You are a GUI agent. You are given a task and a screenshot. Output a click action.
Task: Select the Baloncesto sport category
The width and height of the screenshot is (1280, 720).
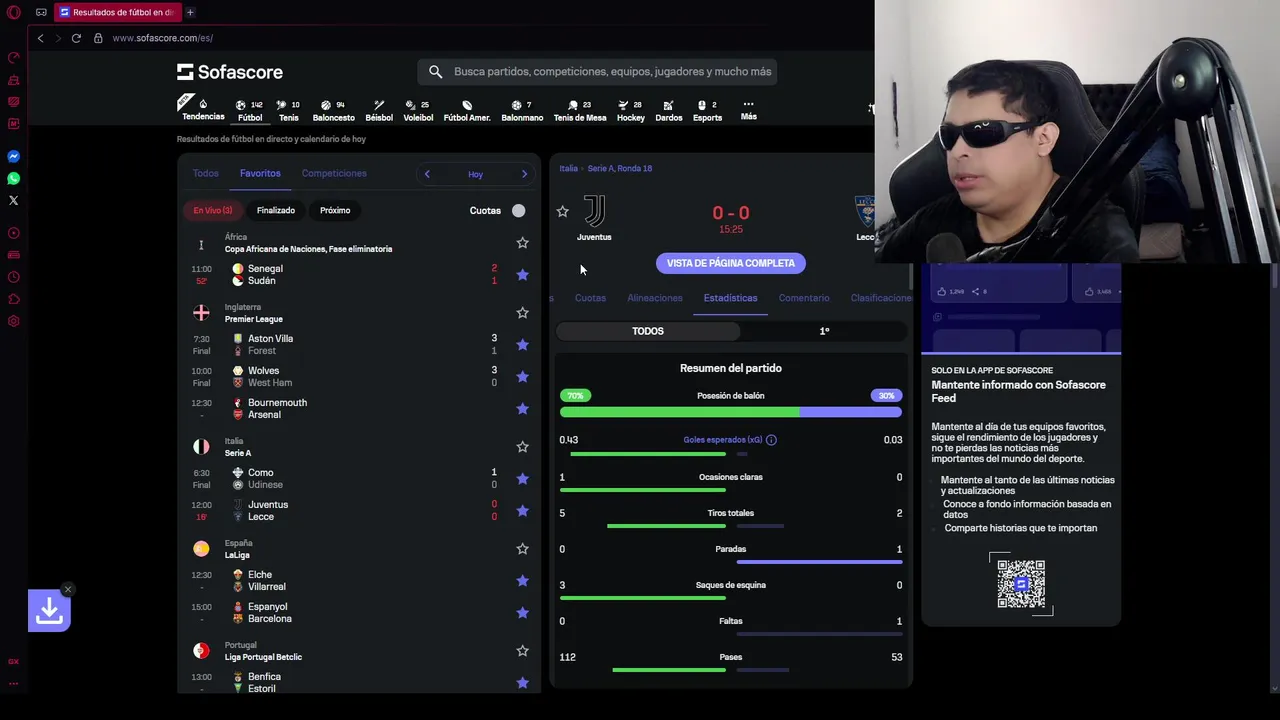click(x=333, y=110)
